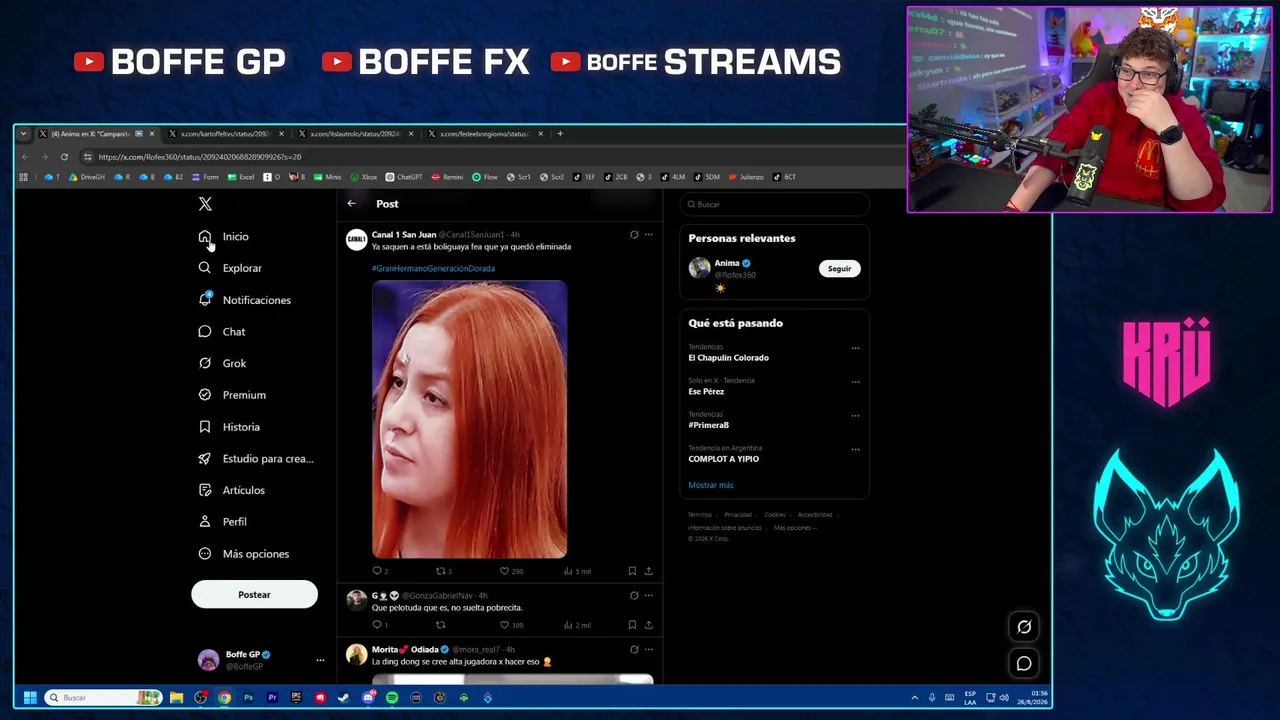Reply to the Canal 1 San Juan post
The image size is (1280, 720).
378,571
